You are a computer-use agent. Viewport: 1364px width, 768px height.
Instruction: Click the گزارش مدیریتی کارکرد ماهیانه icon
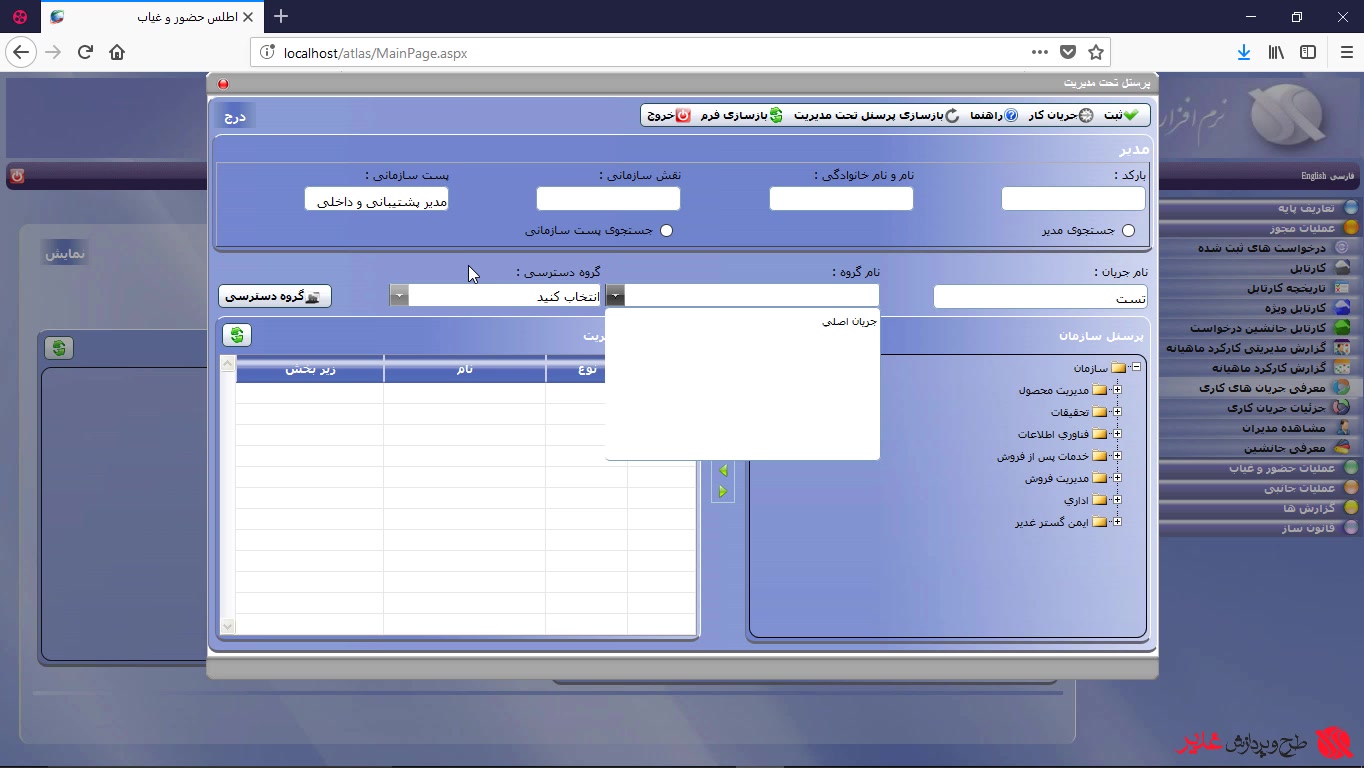(x=1342, y=348)
